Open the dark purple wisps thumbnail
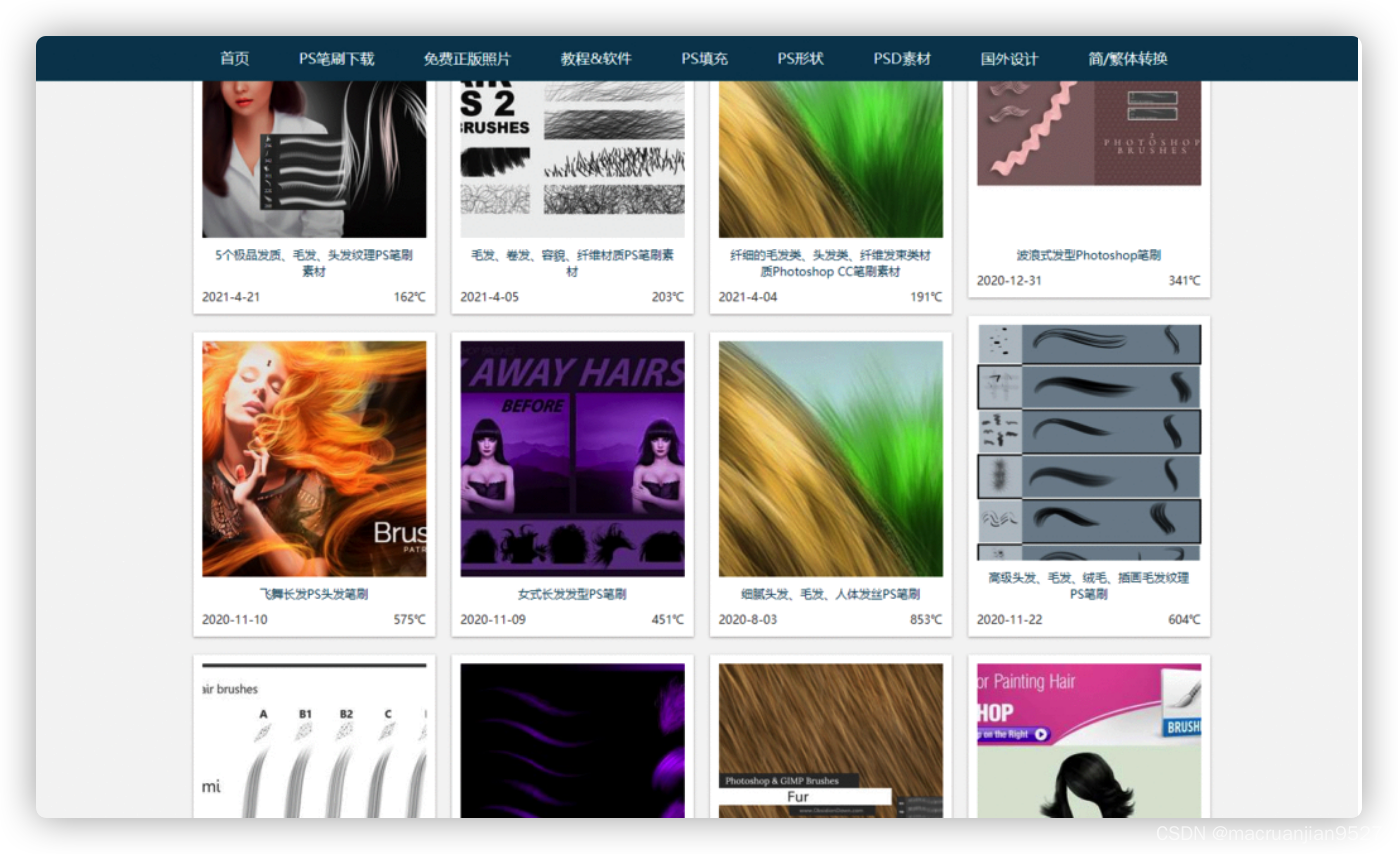 click(572, 740)
